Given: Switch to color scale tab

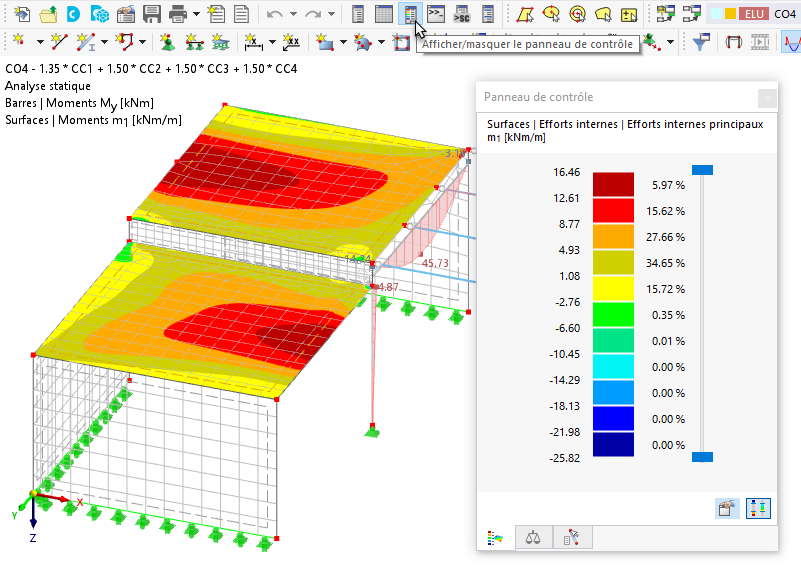Looking at the screenshot, I should pyautogui.click(x=496, y=537).
